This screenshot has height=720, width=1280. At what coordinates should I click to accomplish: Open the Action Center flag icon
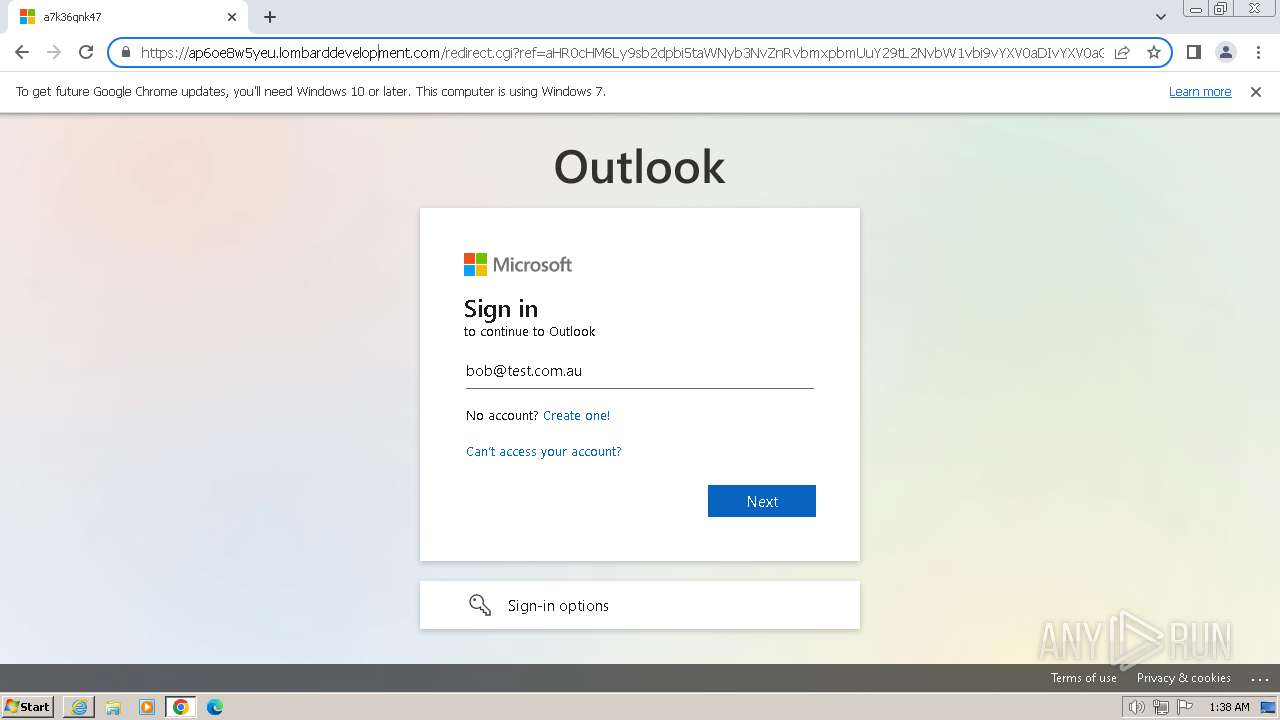pos(1185,707)
